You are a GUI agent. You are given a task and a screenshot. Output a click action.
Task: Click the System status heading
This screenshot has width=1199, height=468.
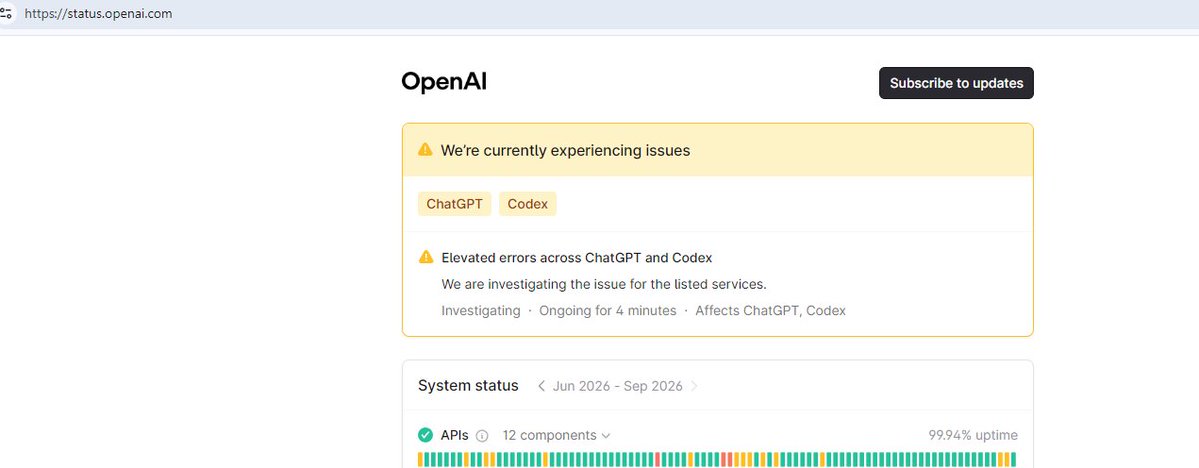click(x=468, y=385)
